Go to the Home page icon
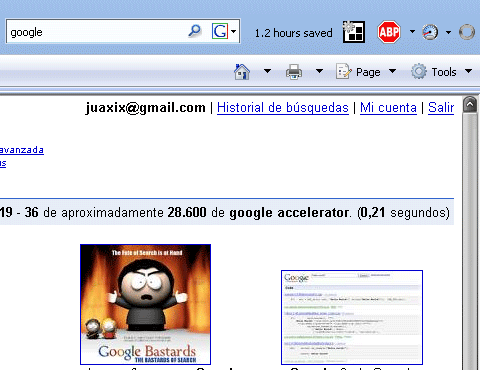The image size is (480, 370). pos(242,72)
